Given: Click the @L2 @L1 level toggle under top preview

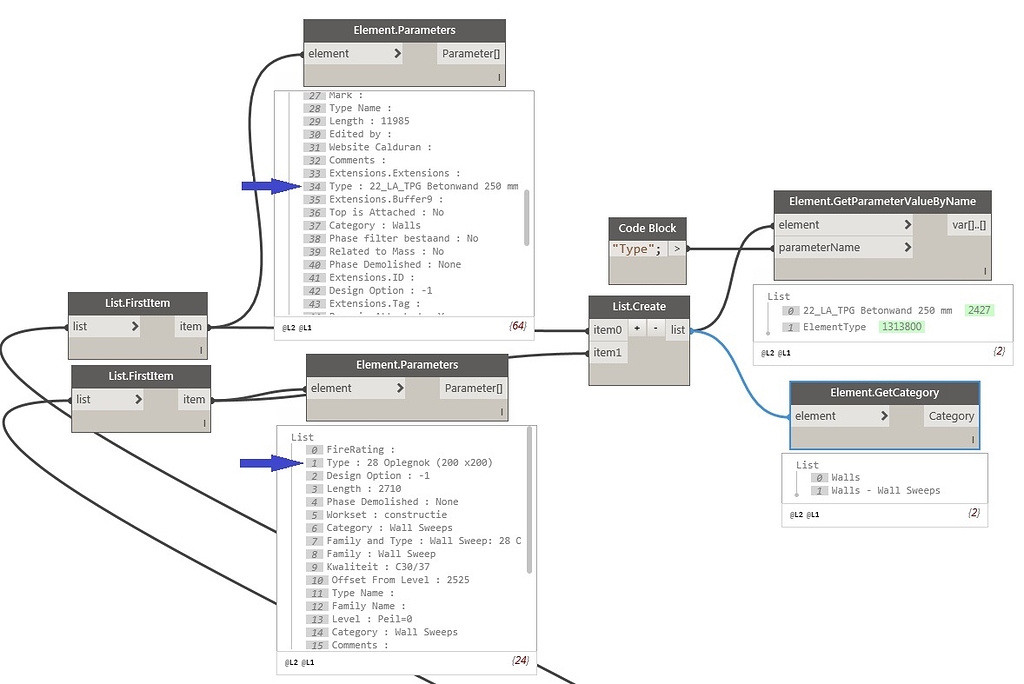Looking at the screenshot, I should pos(297,328).
